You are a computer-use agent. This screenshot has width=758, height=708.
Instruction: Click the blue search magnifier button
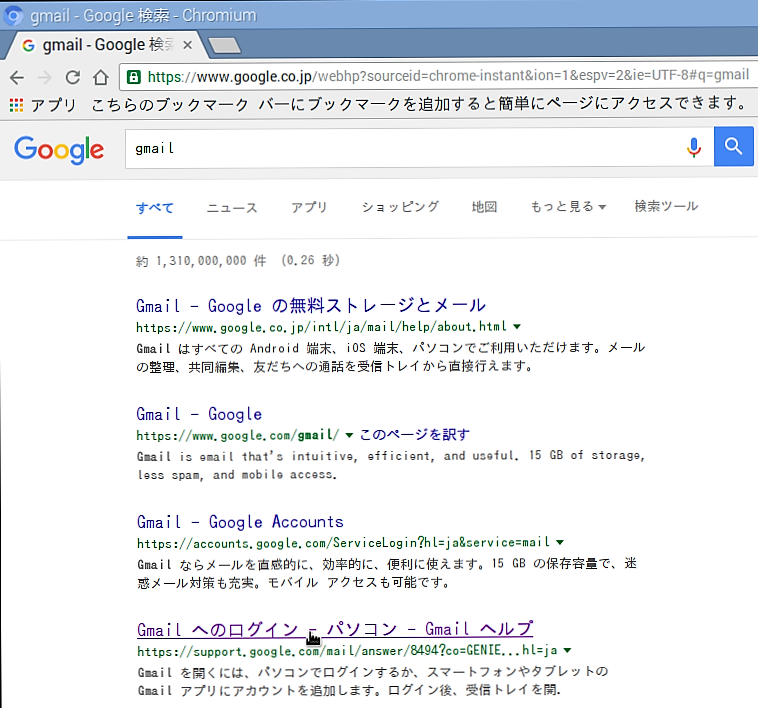733,146
